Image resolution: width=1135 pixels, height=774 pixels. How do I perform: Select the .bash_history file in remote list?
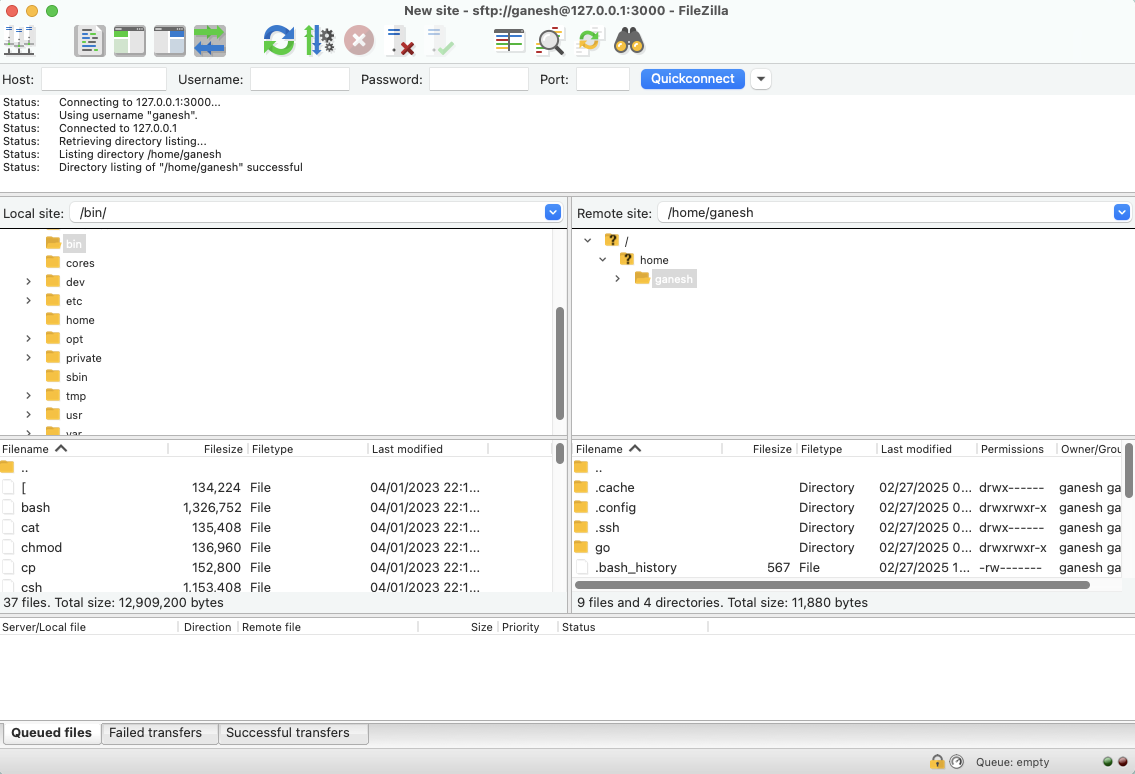click(x=848, y=568)
